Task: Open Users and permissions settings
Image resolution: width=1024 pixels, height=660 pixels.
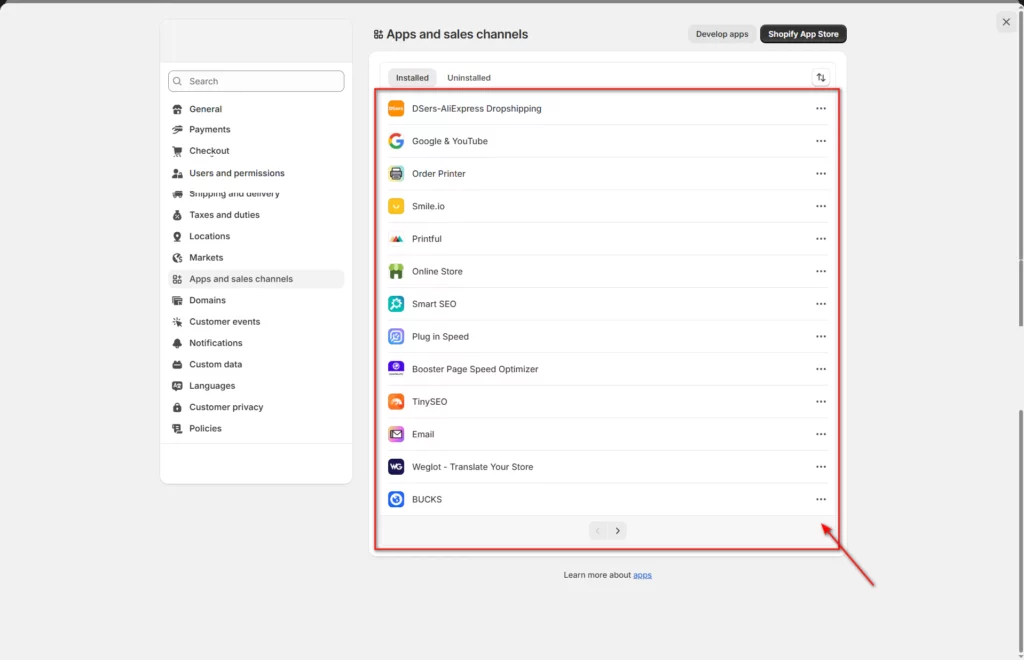Action: click(x=256, y=173)
